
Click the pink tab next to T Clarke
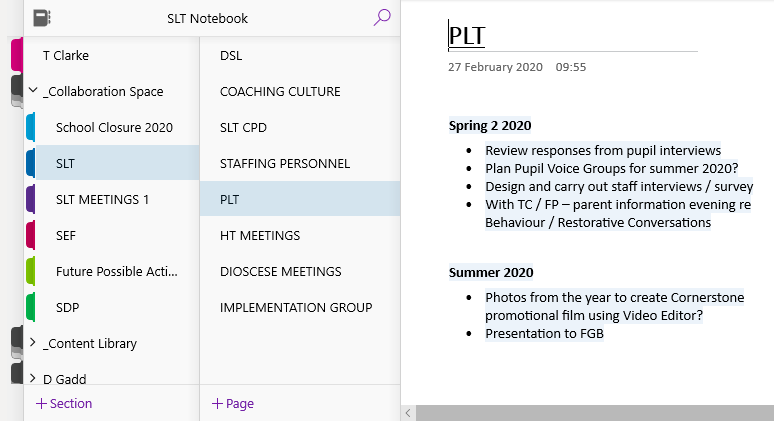click(x=17, y=55)
